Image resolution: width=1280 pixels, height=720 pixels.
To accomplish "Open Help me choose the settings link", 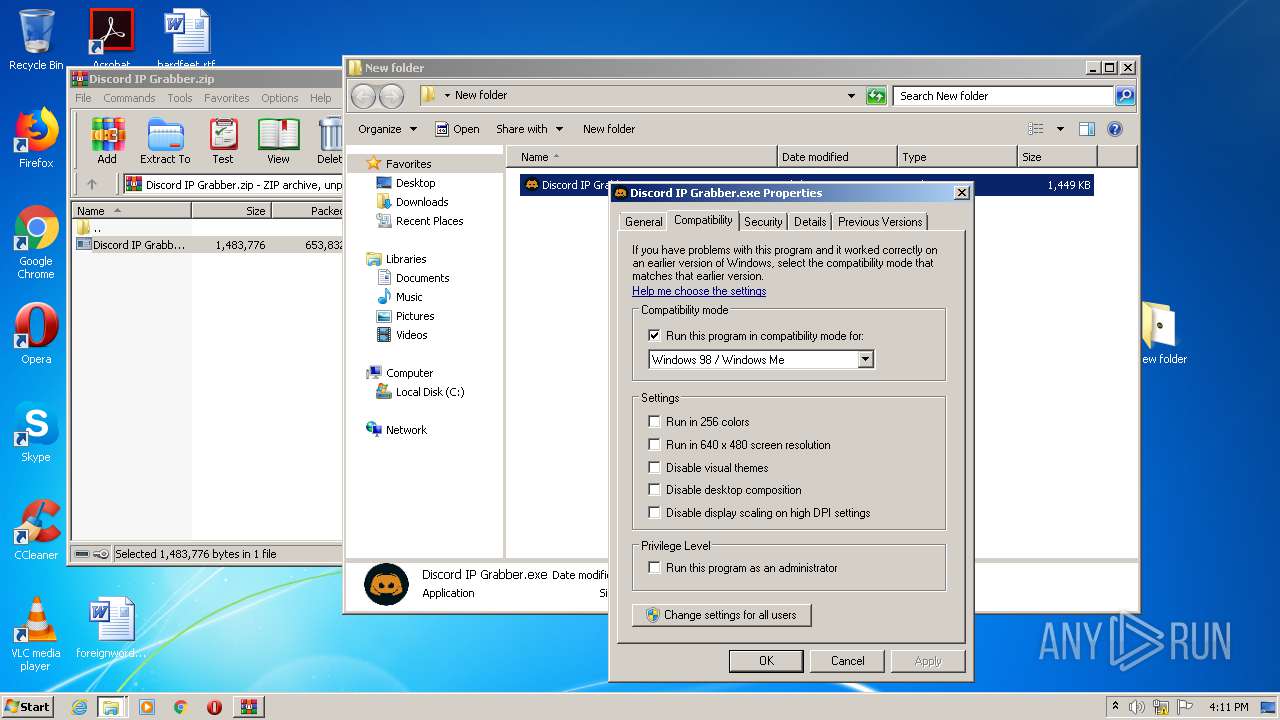I will click(699, 291).
